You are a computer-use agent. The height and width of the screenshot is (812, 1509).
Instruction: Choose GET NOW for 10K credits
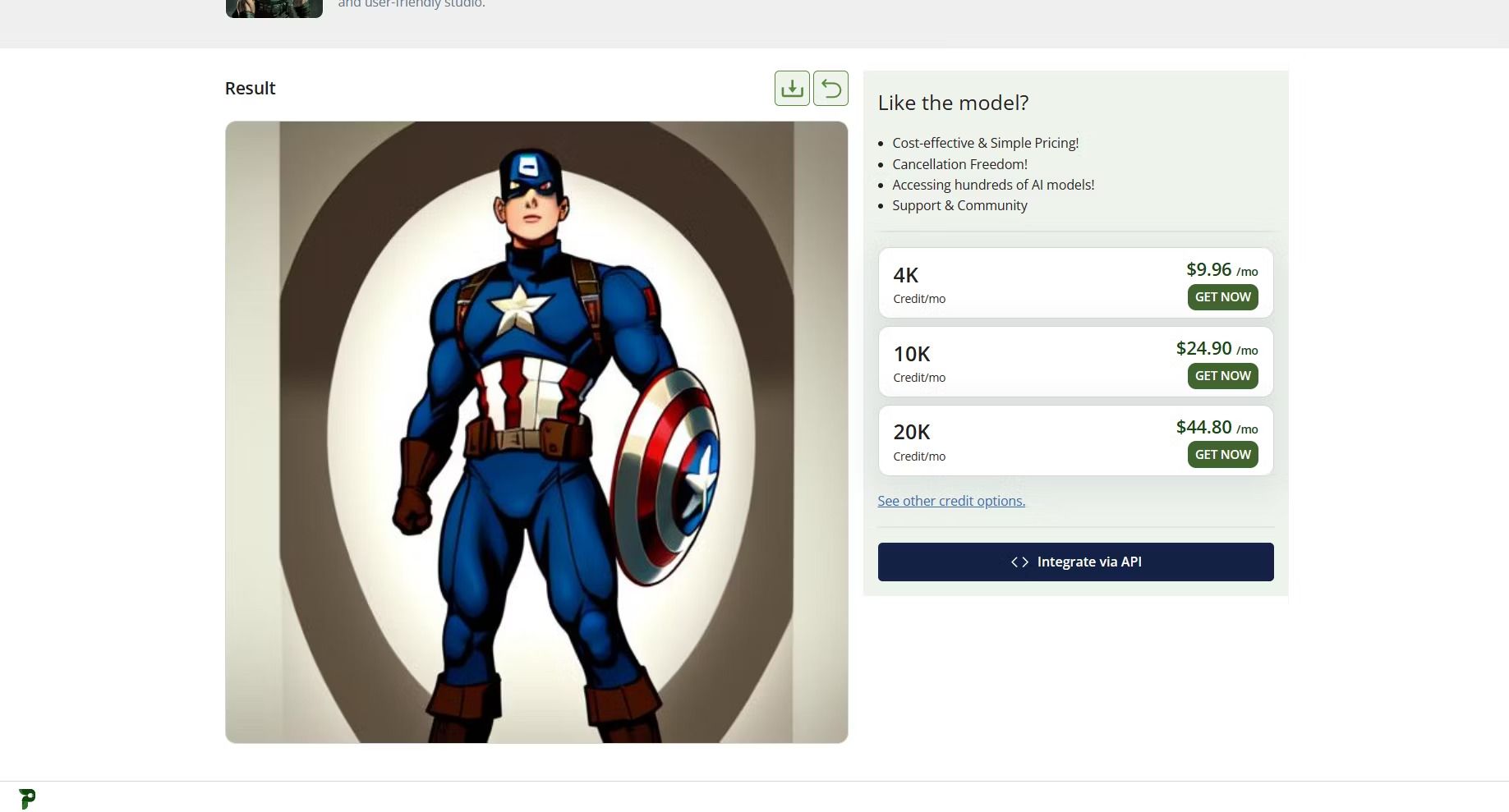click(x=1222, y=376)
